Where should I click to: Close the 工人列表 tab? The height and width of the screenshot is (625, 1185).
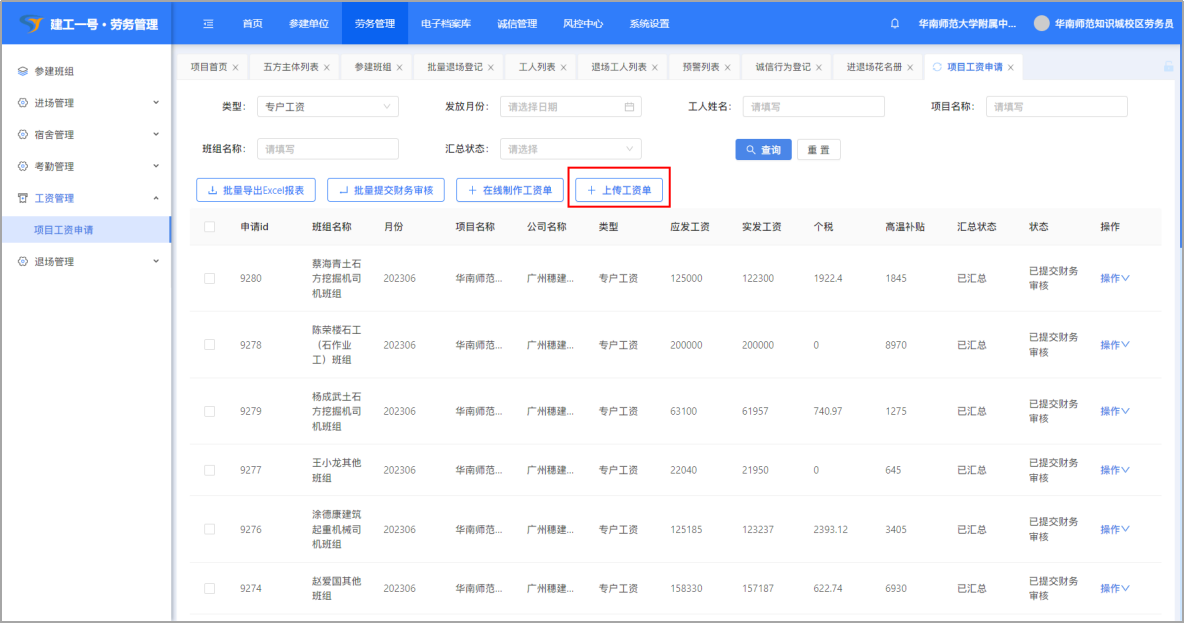[x=563, y=68]
